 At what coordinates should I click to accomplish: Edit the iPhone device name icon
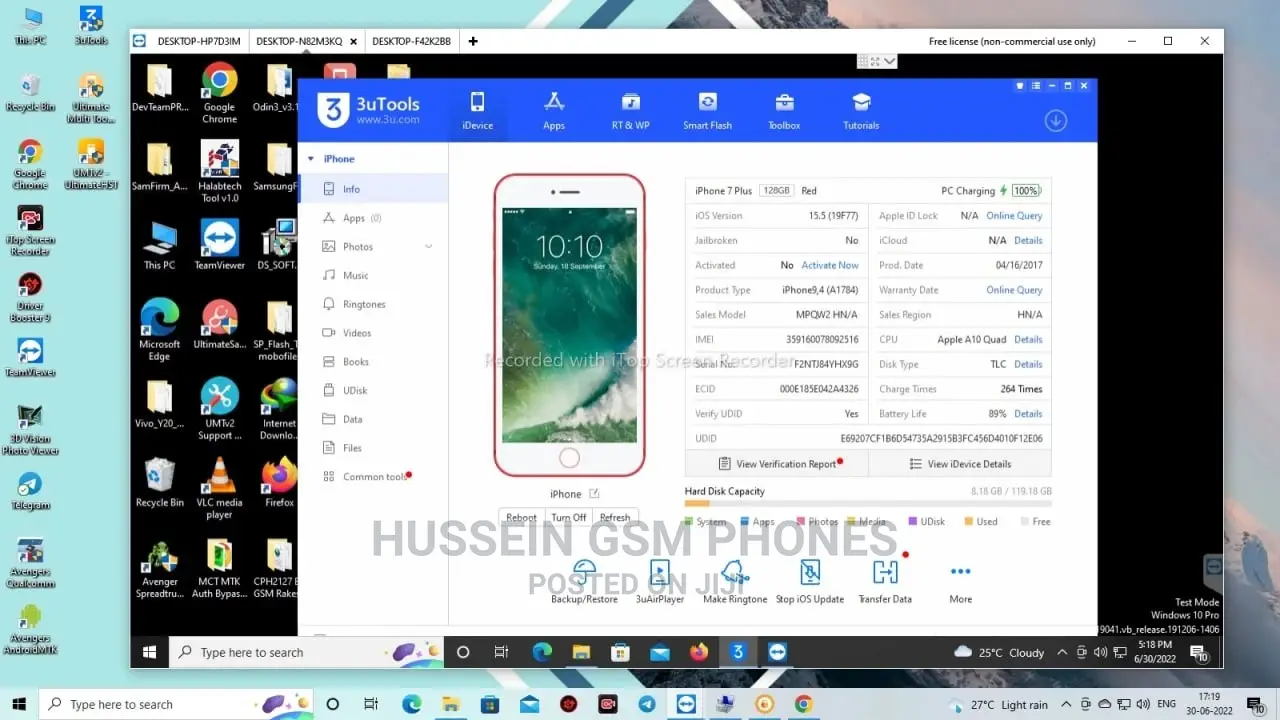pyautogui.click(x=594, y=493)
